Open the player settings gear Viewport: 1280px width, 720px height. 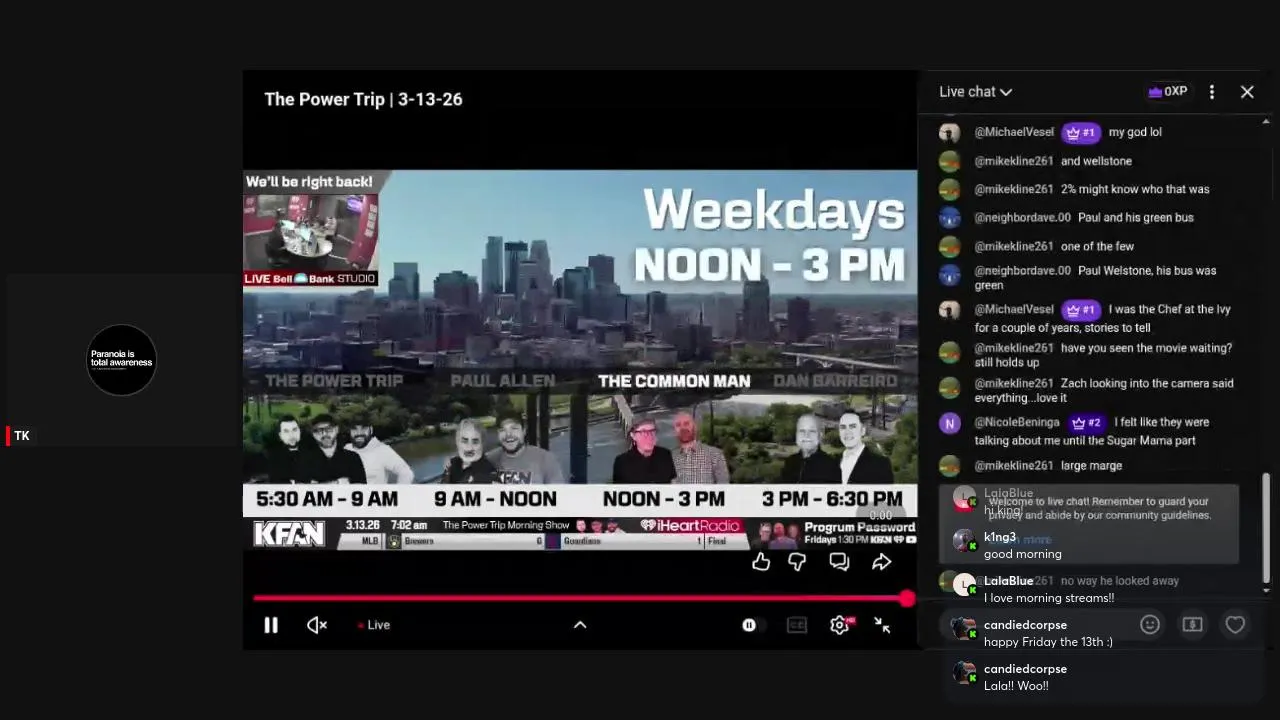(x=840, y=625)
